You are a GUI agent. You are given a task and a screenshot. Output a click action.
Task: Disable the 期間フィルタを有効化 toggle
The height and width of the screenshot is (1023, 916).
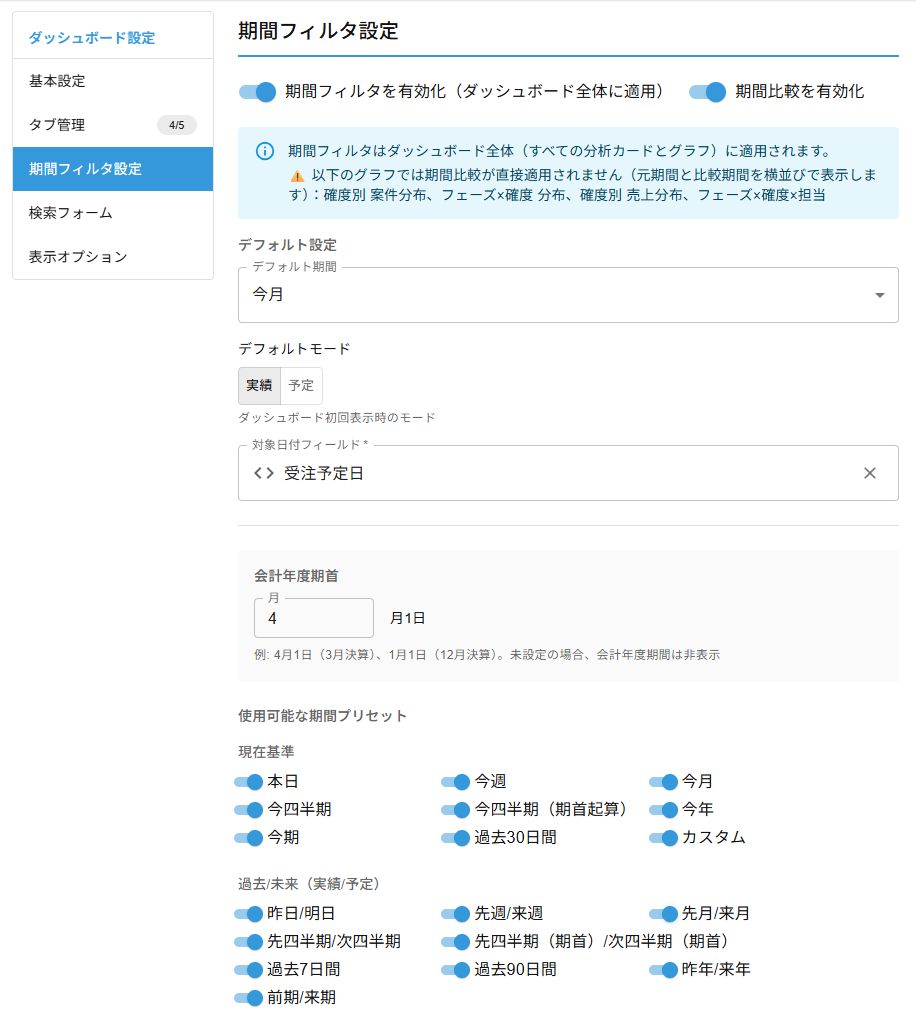tap(256, 91)
